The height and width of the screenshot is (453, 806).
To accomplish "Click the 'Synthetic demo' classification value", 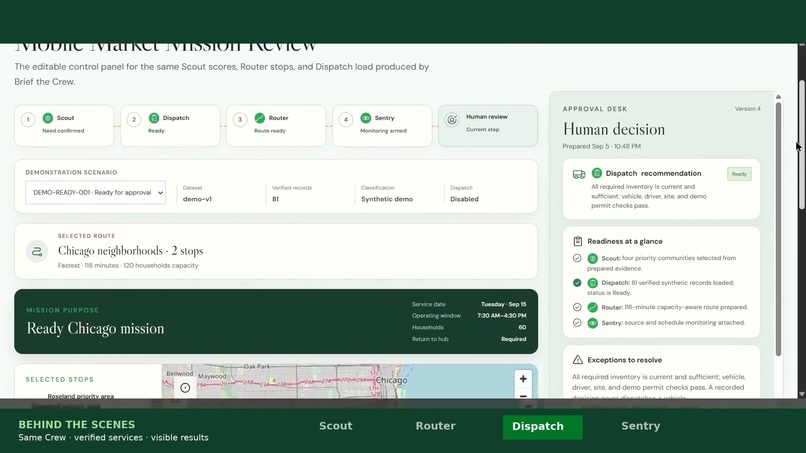I will tap(387, 199).
